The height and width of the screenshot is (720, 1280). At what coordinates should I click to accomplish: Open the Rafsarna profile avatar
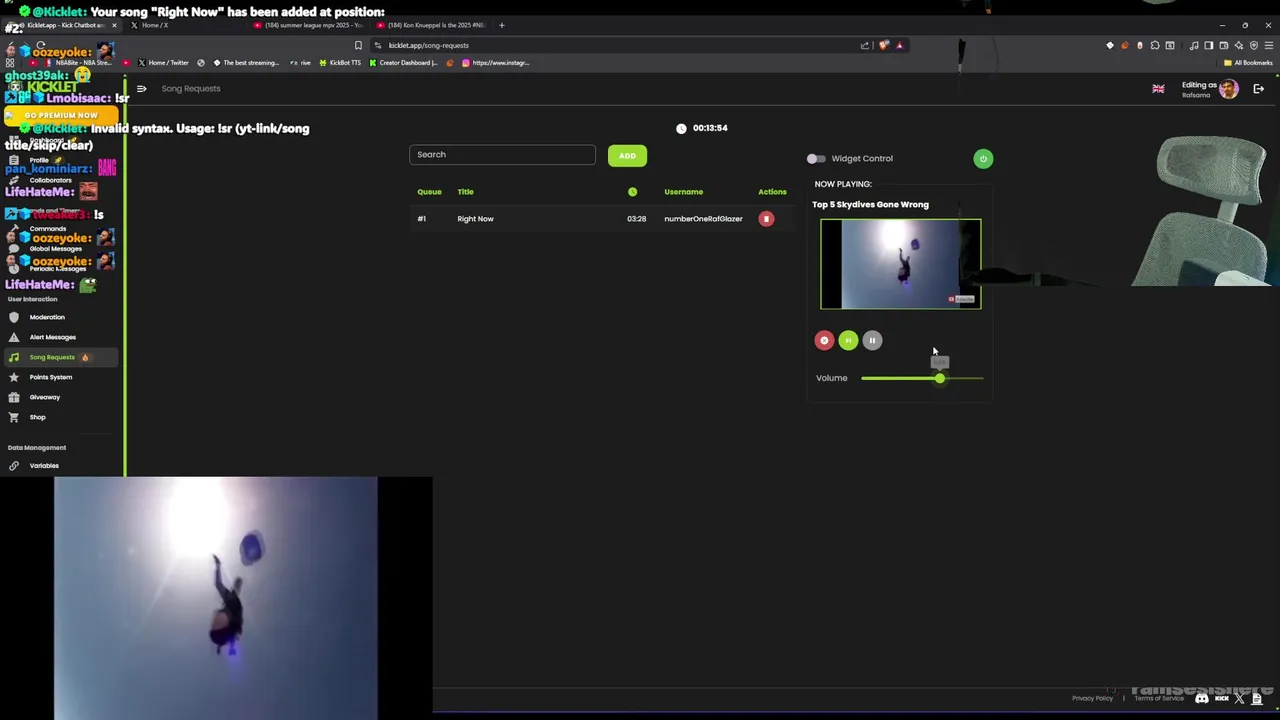tap(1229, 89)
